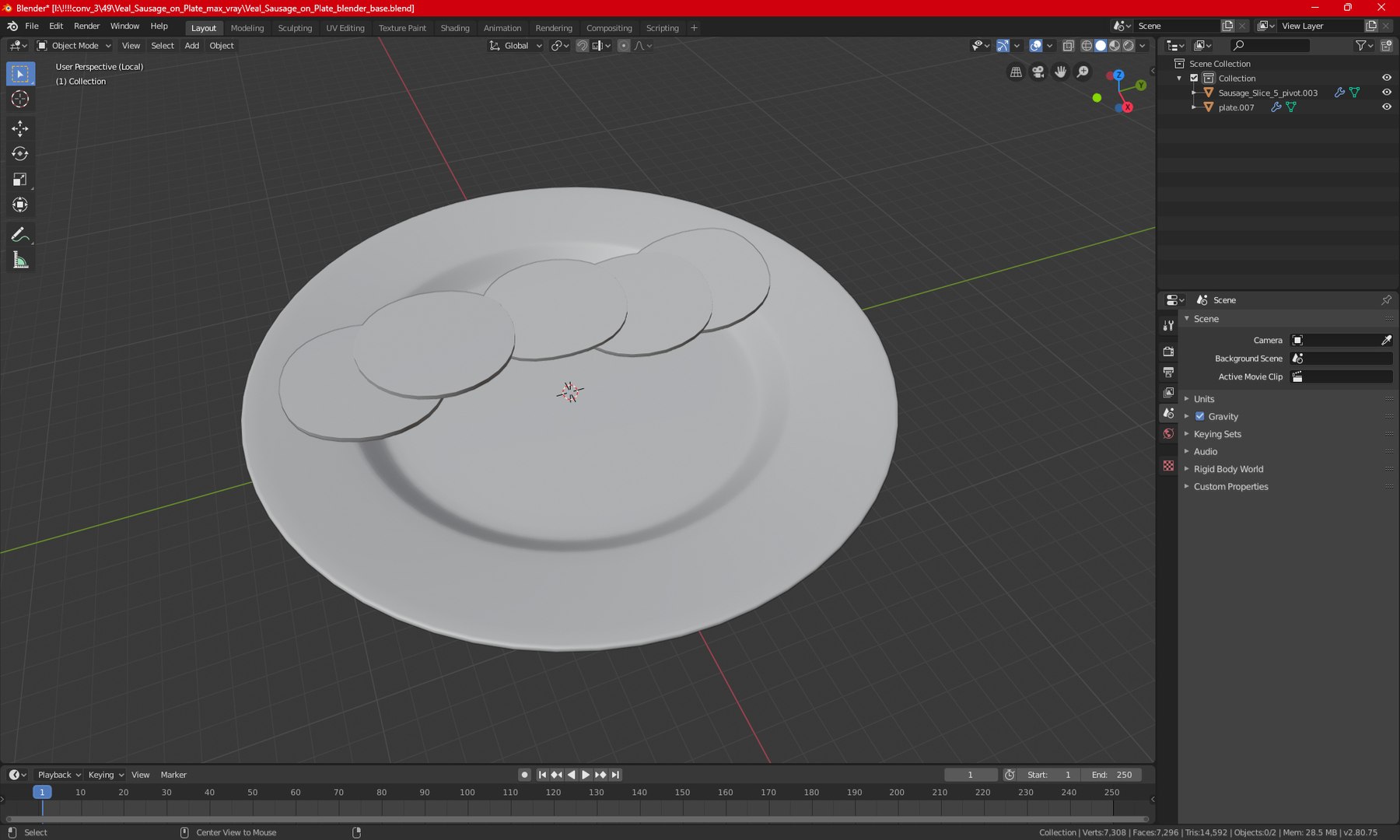Activate the Rotate tool

click(20, 154)
